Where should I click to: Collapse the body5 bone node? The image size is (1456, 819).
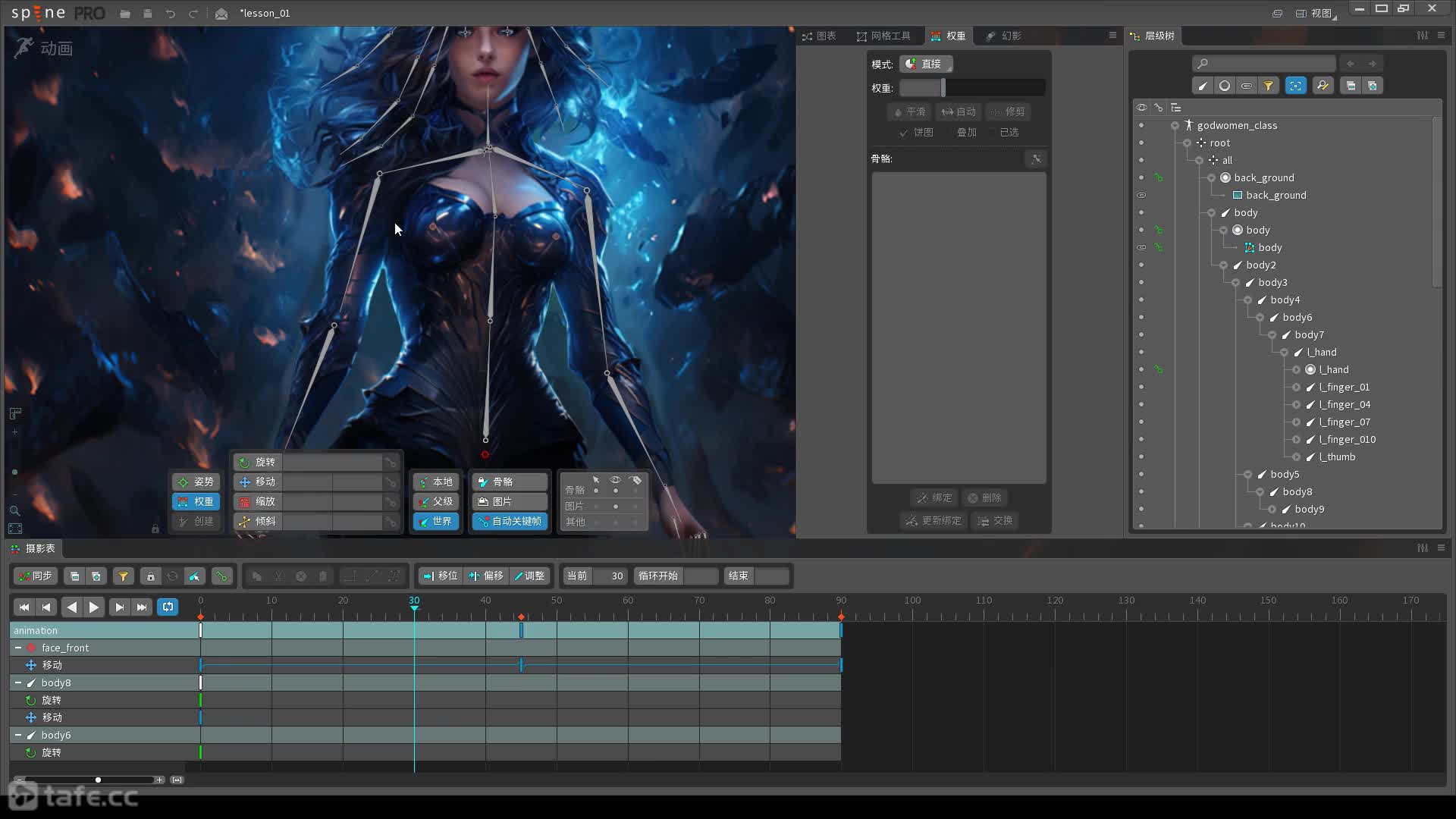[1247, 474]
